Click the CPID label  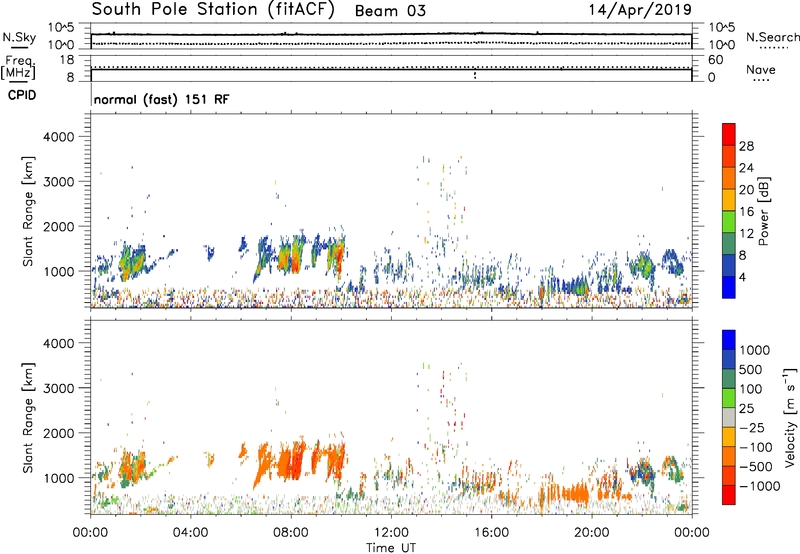[x=22, y=95]
